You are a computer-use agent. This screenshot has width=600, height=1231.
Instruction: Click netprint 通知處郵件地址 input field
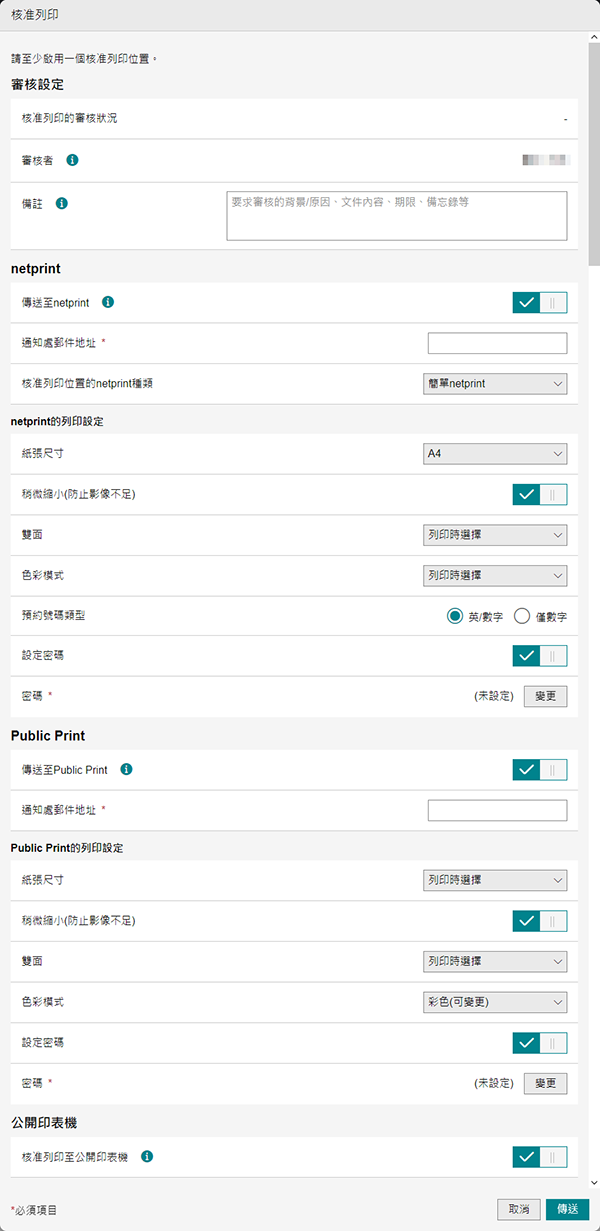coord(497,344)
